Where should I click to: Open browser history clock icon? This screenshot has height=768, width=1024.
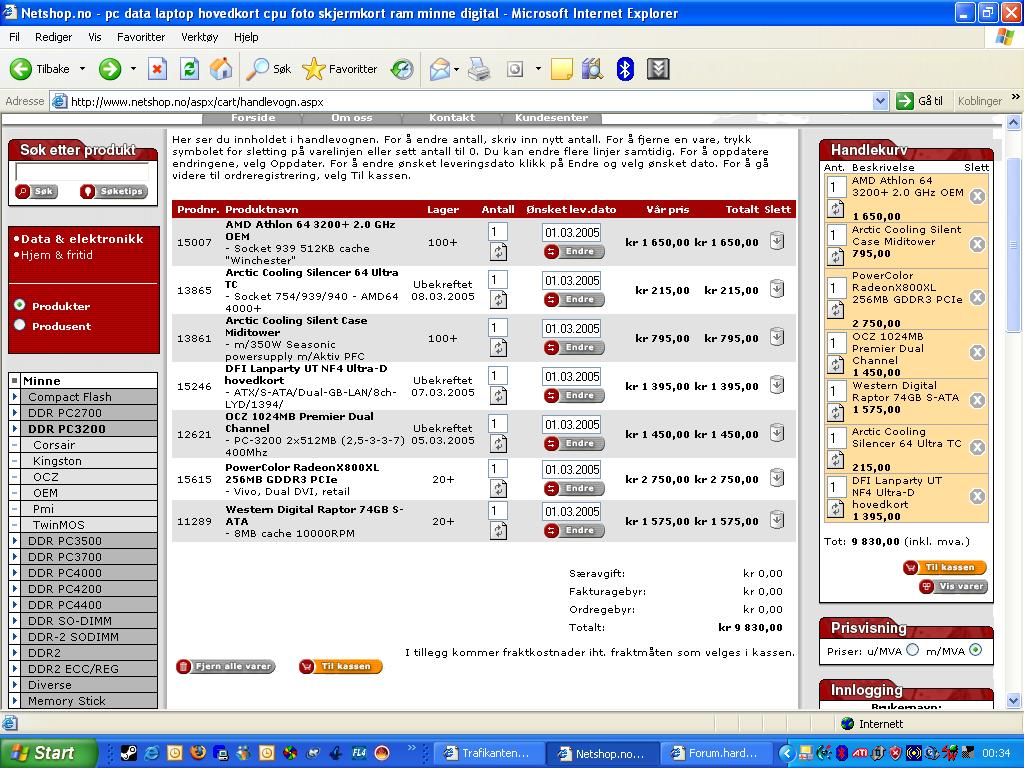402,69
